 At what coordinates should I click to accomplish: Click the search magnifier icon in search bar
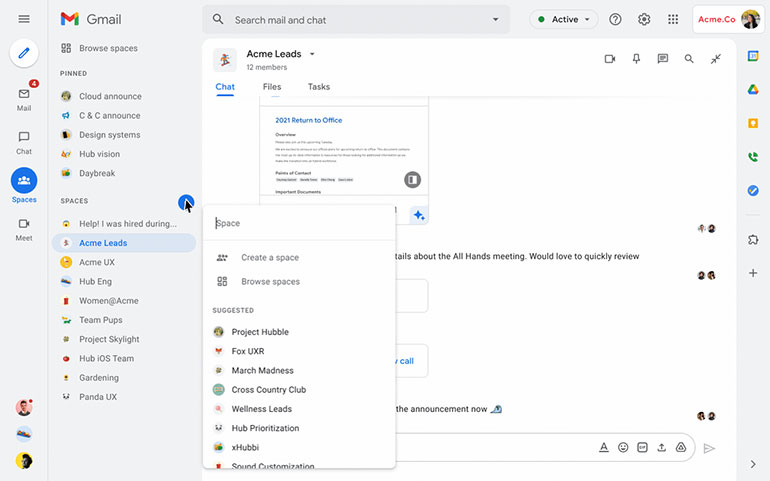point(218,20)
